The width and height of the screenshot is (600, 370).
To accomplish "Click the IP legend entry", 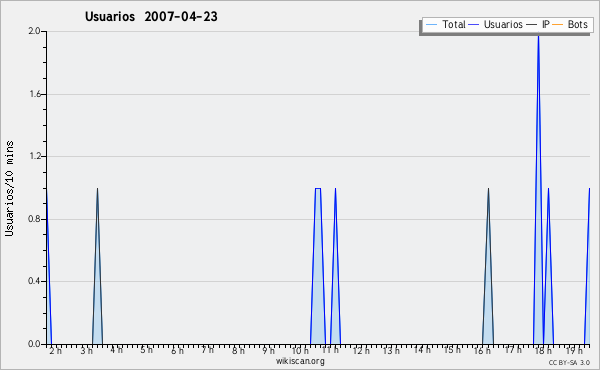I will 538,24.
